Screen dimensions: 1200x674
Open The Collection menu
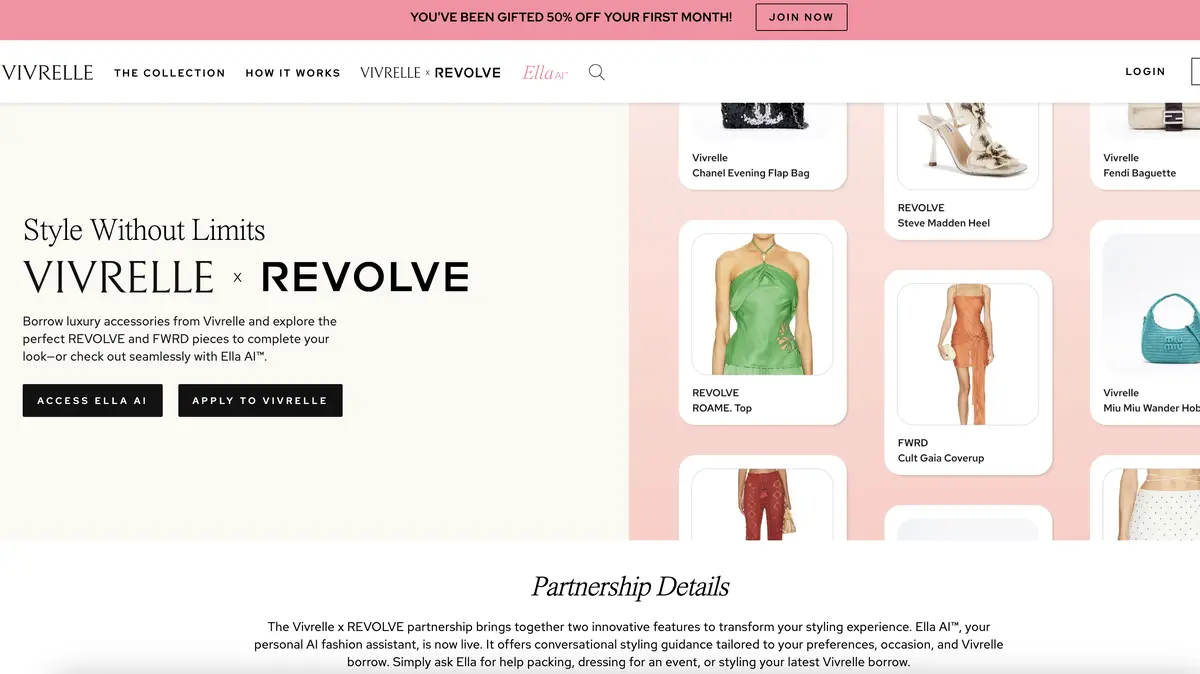coord(170,73)
